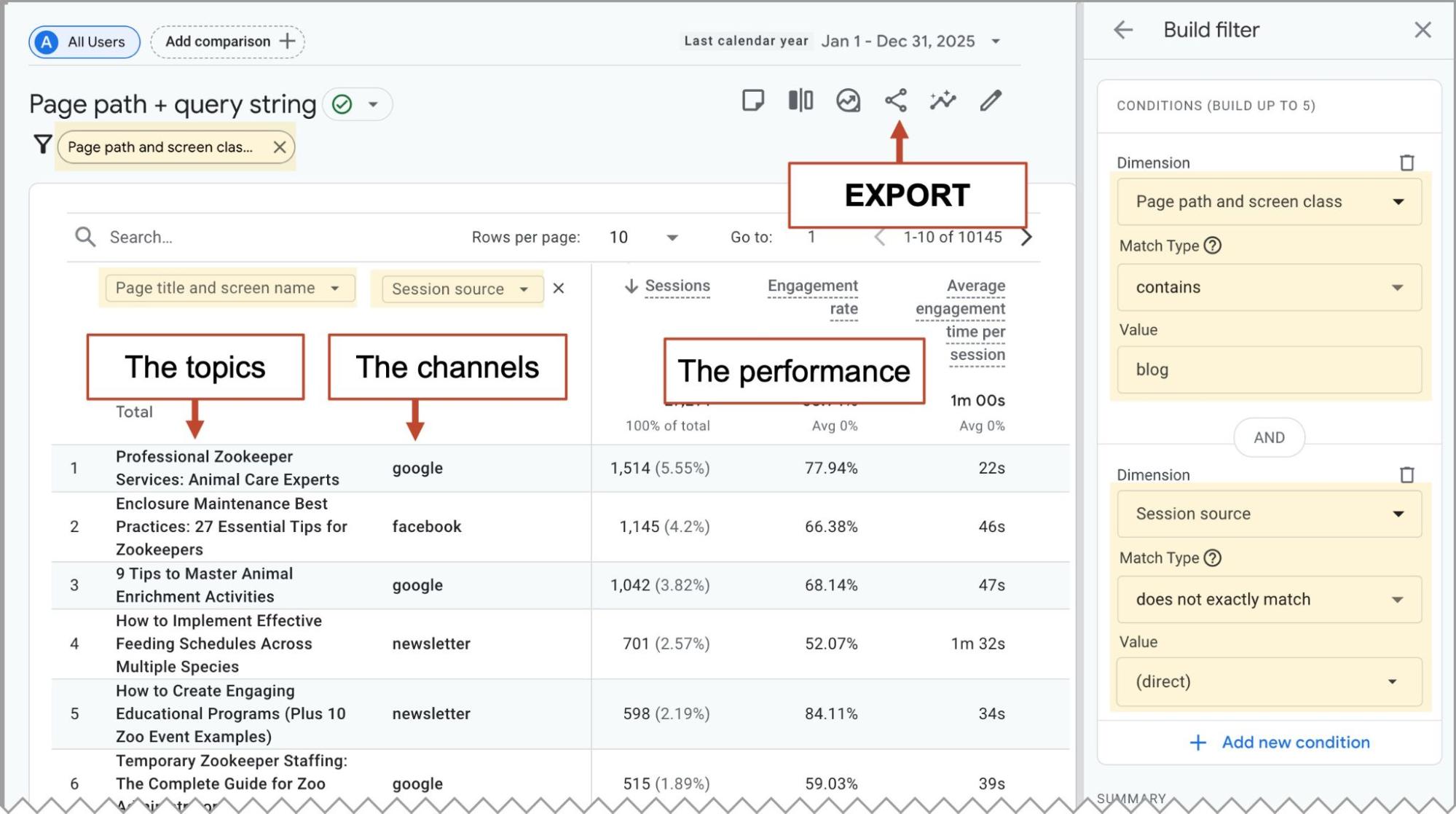Delete the Session source condition via trash icon
1456x814 pixels.
[x=1407, y=475]
